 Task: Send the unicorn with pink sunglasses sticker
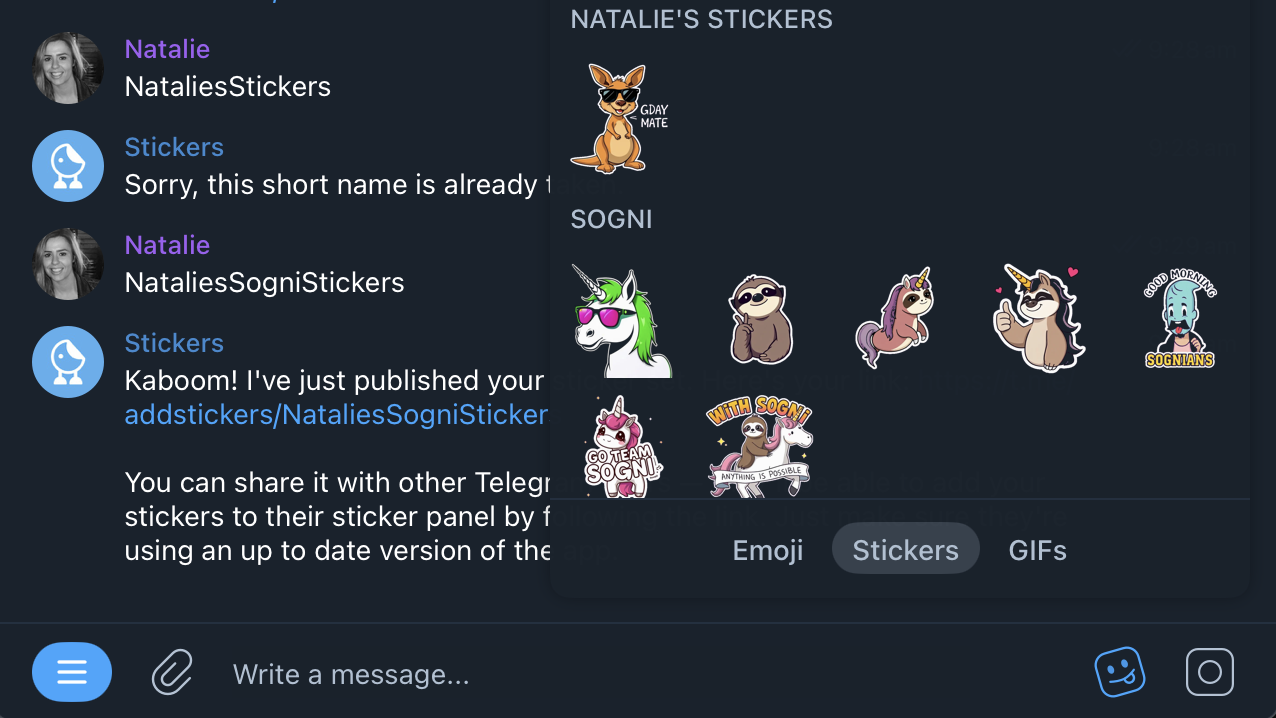tap(620, 322)
